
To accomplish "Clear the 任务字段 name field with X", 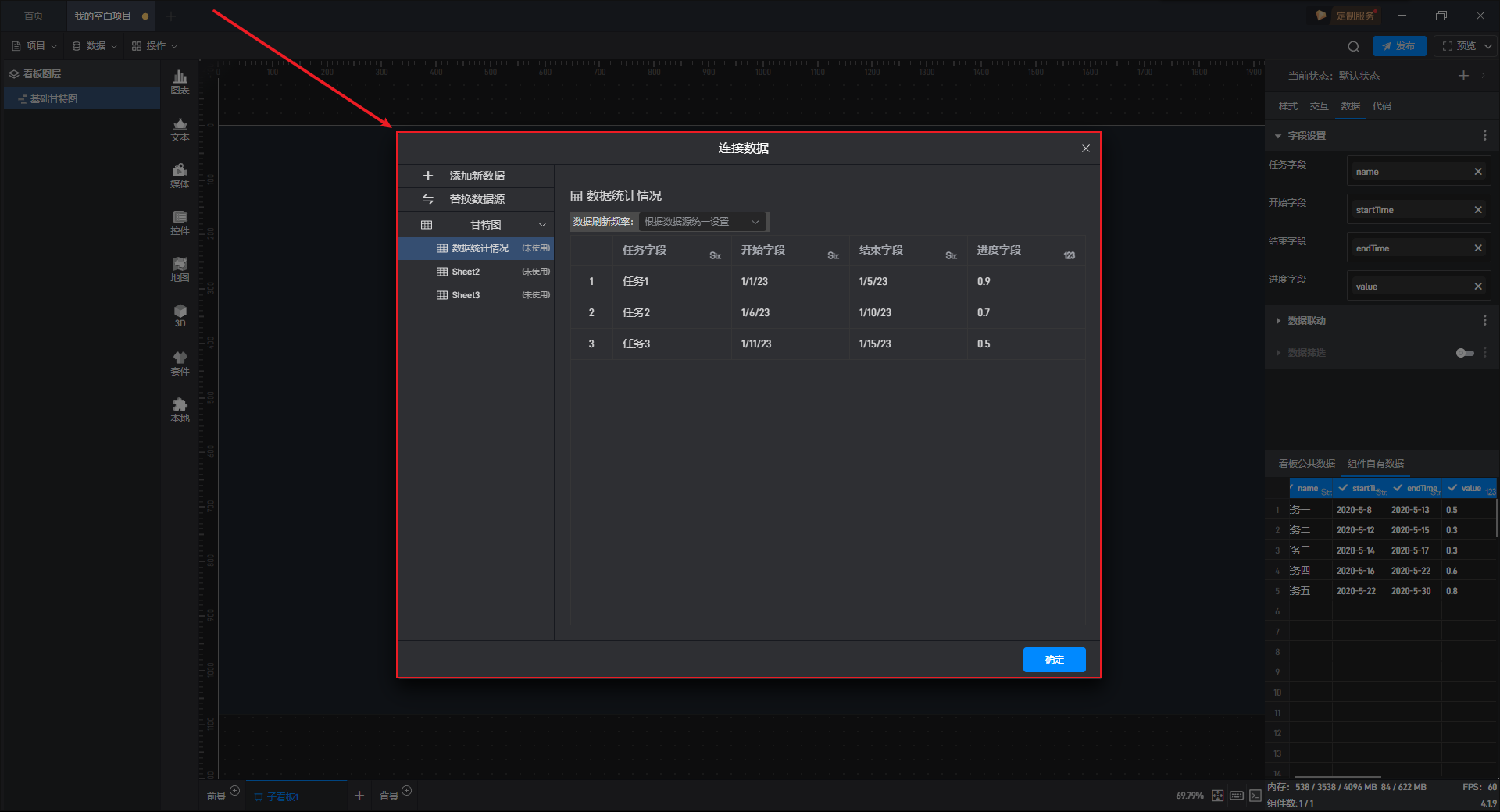I will point(1477,172).
